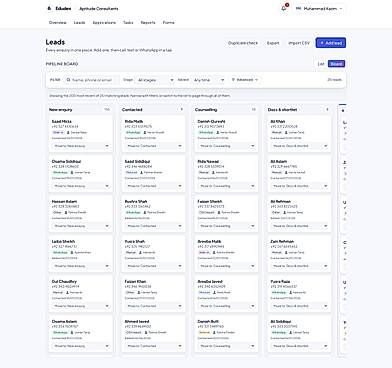This screenshot has height=368, width=392.
Task: Click the assignee person icon on Danish Butt card
Action: click(x=214, y=333)
